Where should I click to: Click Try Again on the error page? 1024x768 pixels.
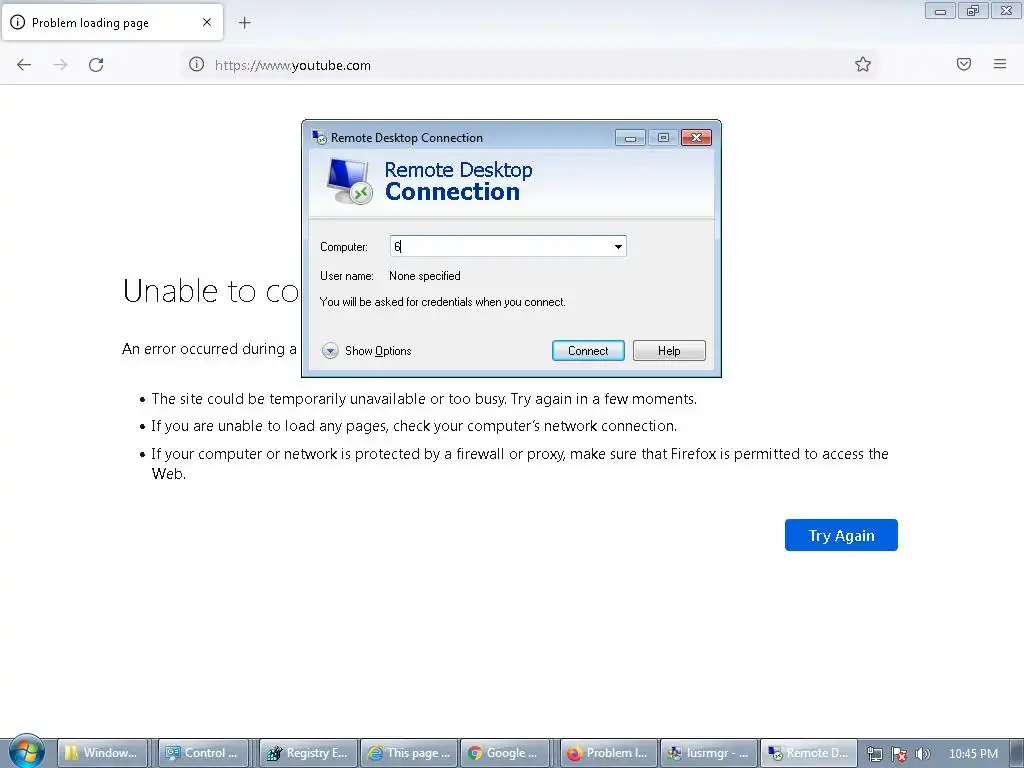point(841,535)
